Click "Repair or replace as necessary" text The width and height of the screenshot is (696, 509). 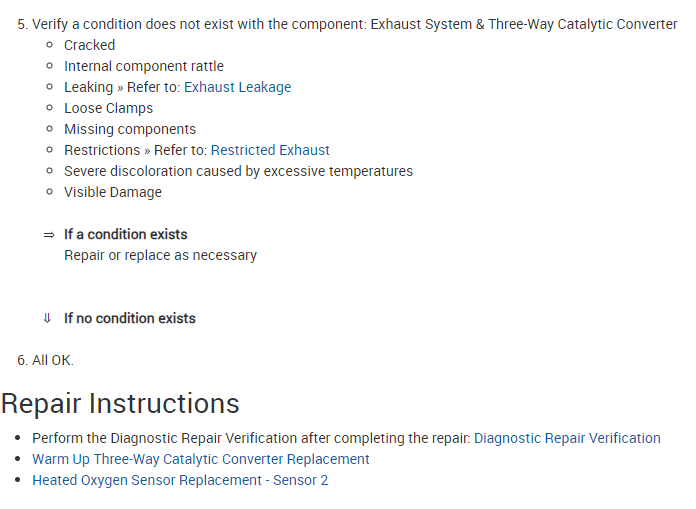pyautogui.click(x=160, y=255)
